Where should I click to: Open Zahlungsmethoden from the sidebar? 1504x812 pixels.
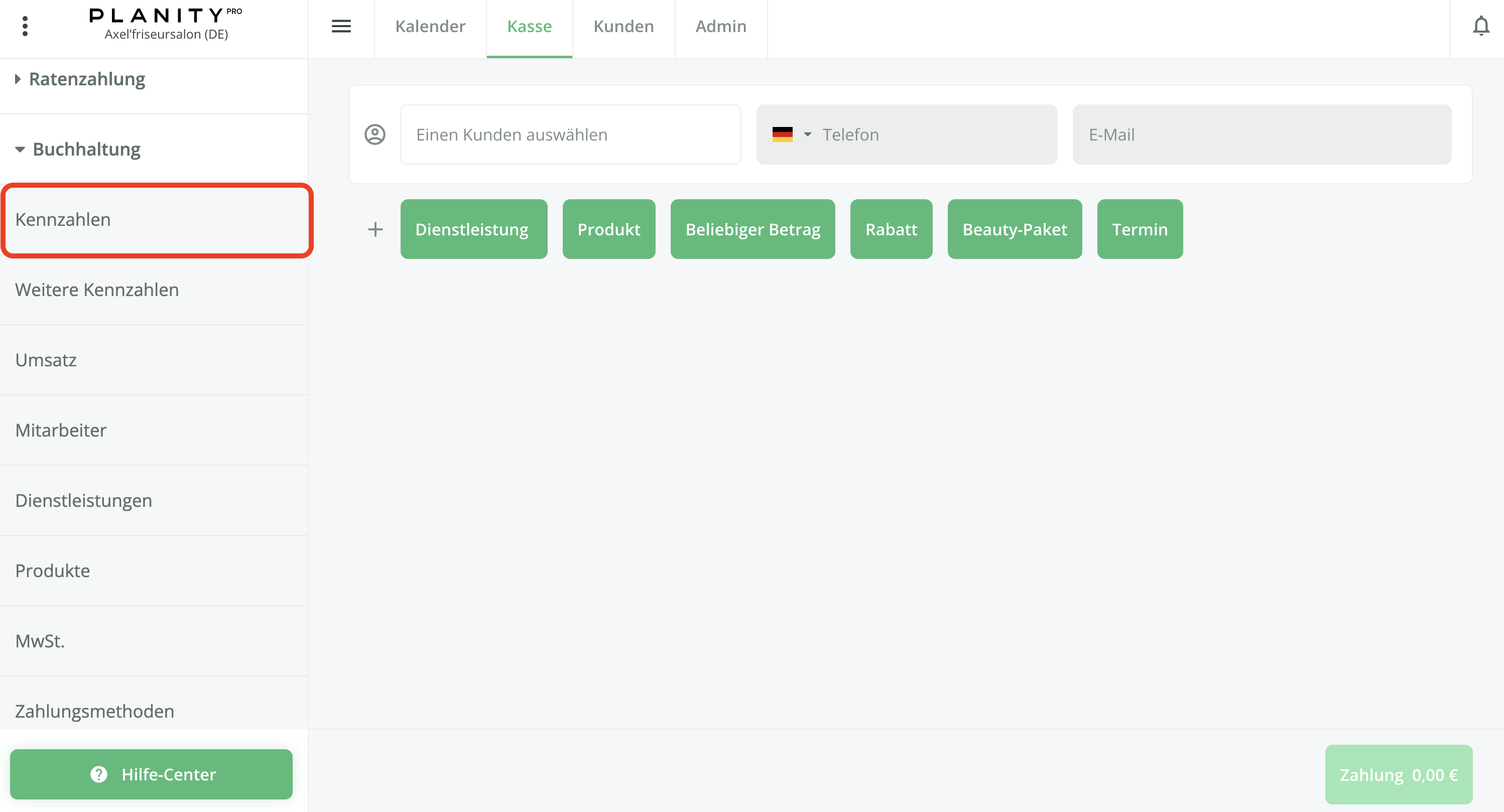click(94, 711)
